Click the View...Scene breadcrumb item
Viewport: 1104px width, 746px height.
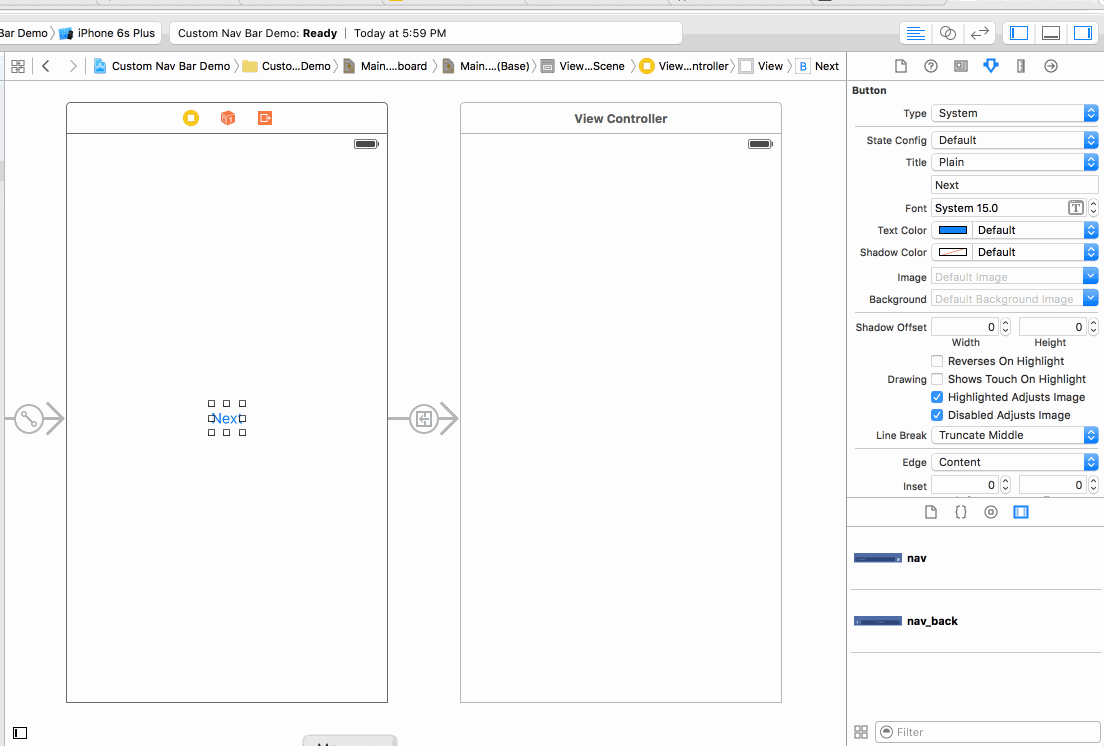click(x=583, y=66)
